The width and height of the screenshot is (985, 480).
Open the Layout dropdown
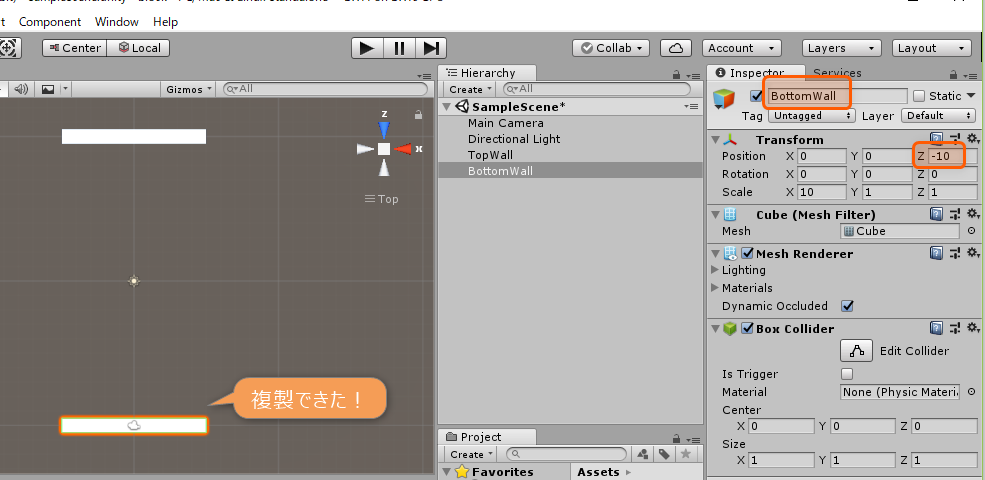point(932,48)
